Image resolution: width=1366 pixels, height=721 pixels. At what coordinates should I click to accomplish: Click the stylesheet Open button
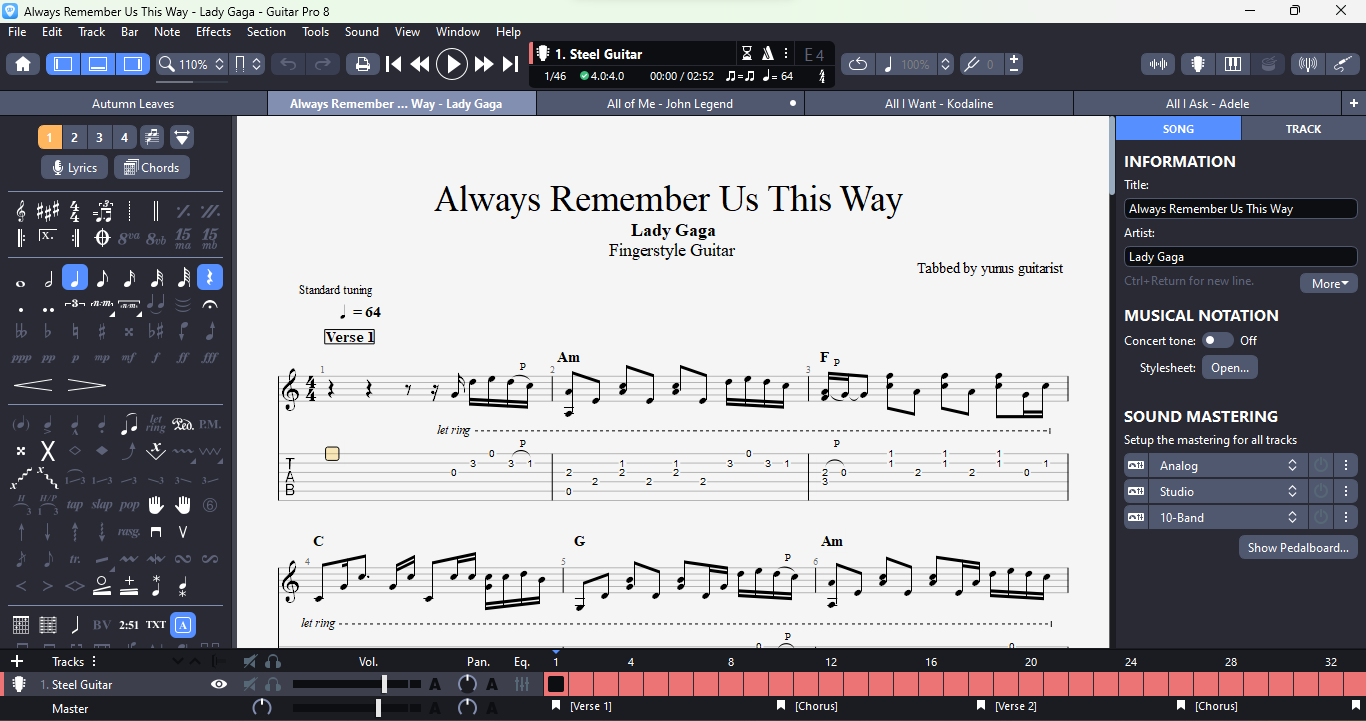point(1230,368)
